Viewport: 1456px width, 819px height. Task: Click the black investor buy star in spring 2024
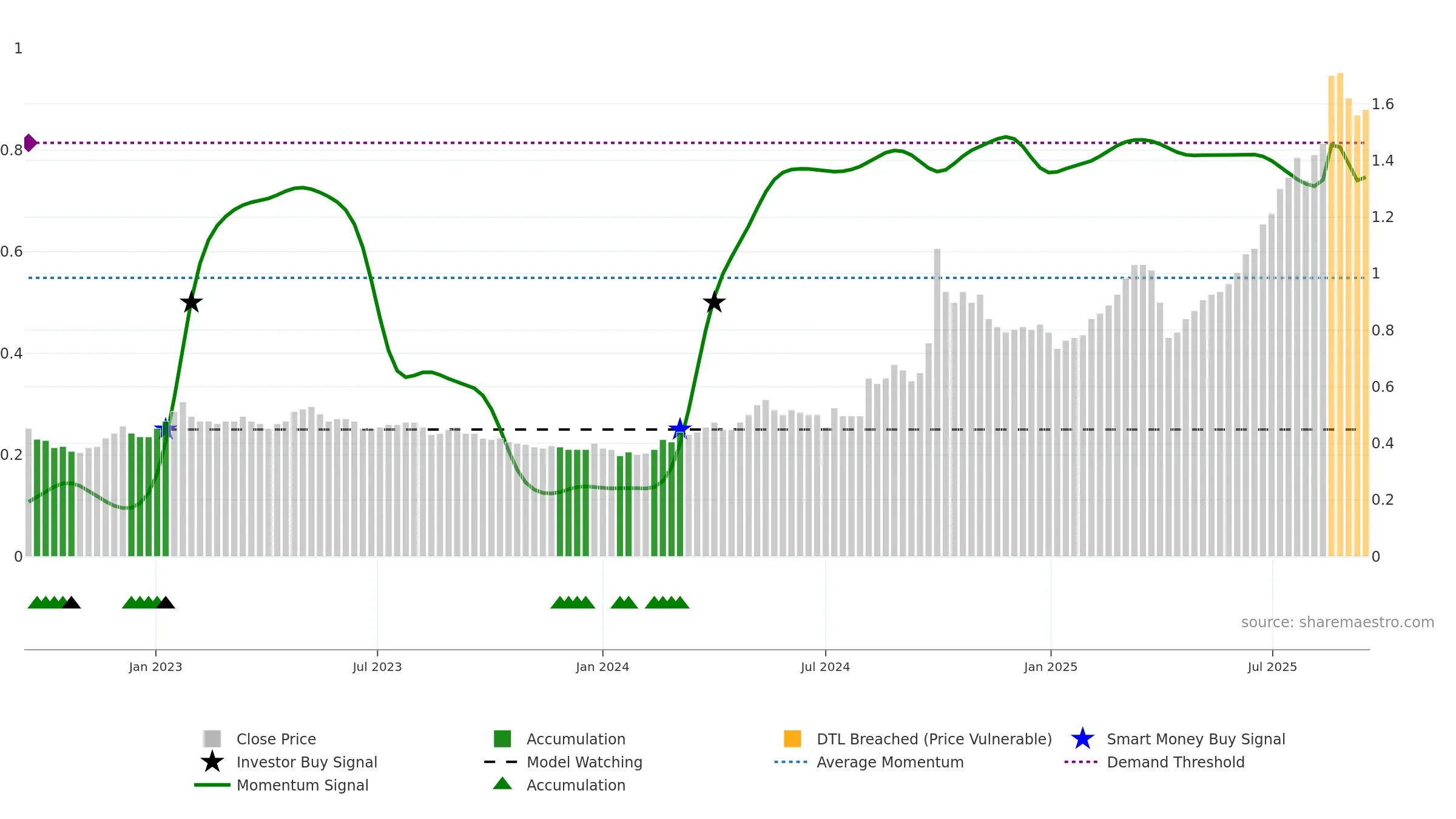coord(714,302)
